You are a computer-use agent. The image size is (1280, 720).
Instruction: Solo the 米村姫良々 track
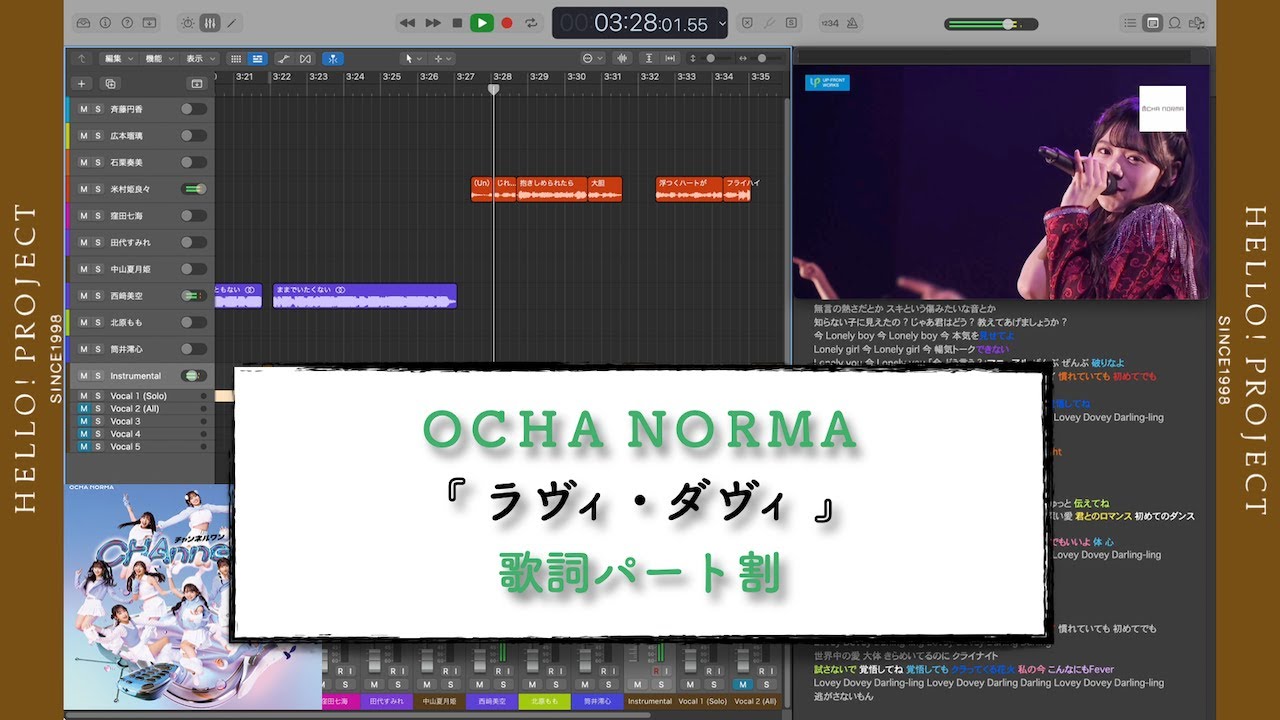tap(98, 189)
